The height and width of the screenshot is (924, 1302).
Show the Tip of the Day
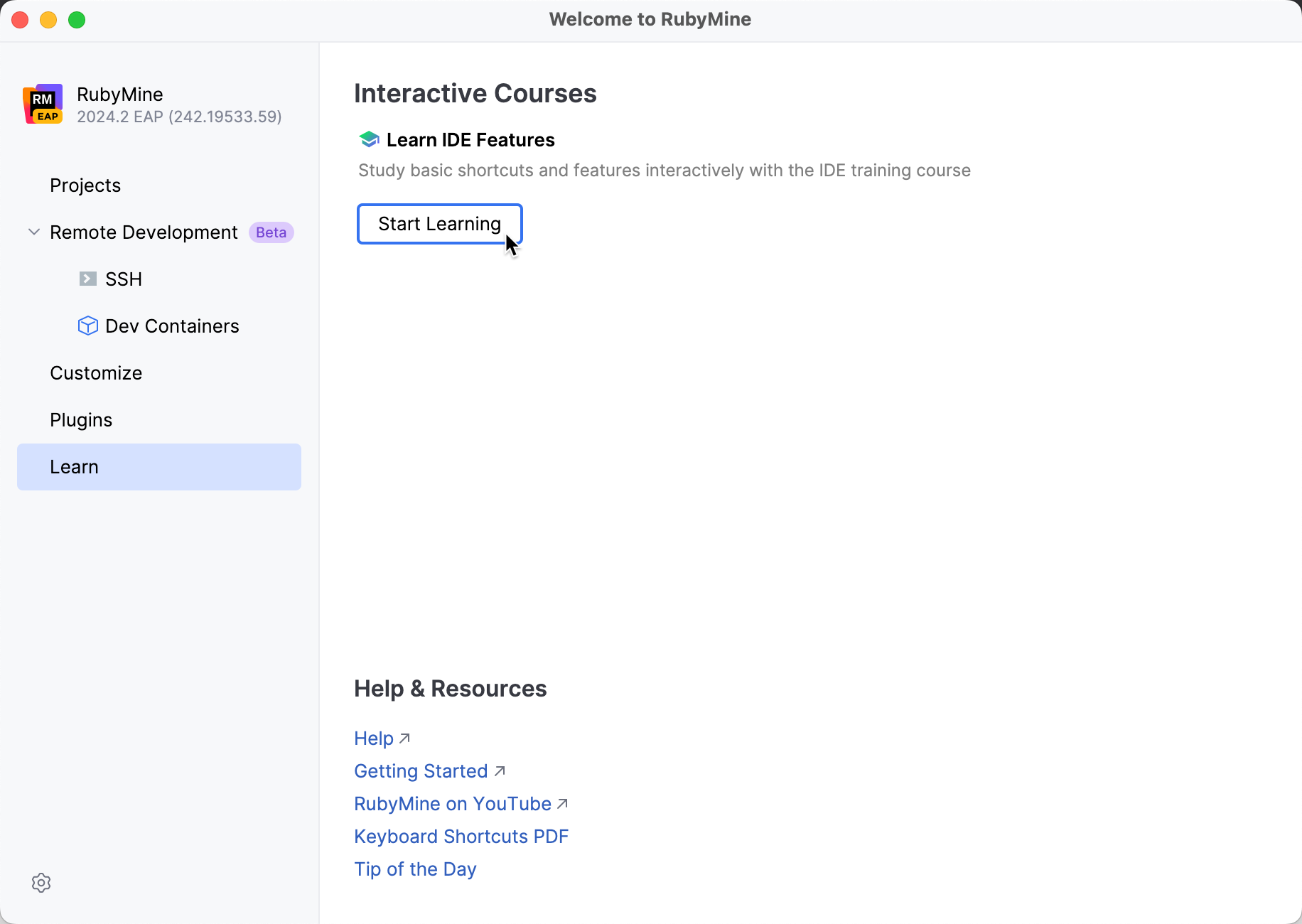[x=415, y=869]
